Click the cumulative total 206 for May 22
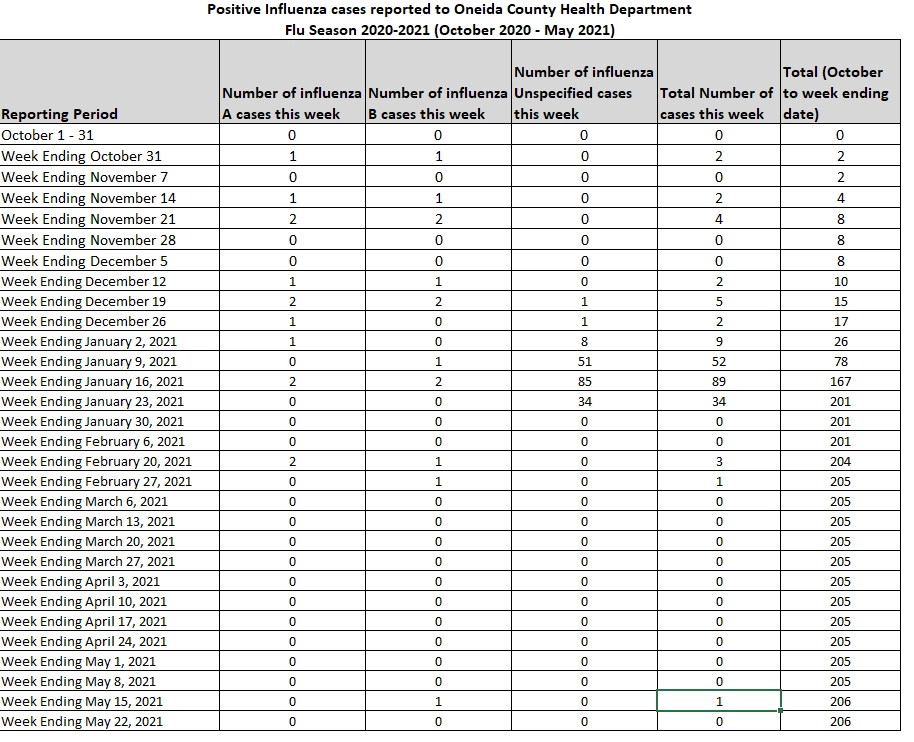 pos(841,722)
